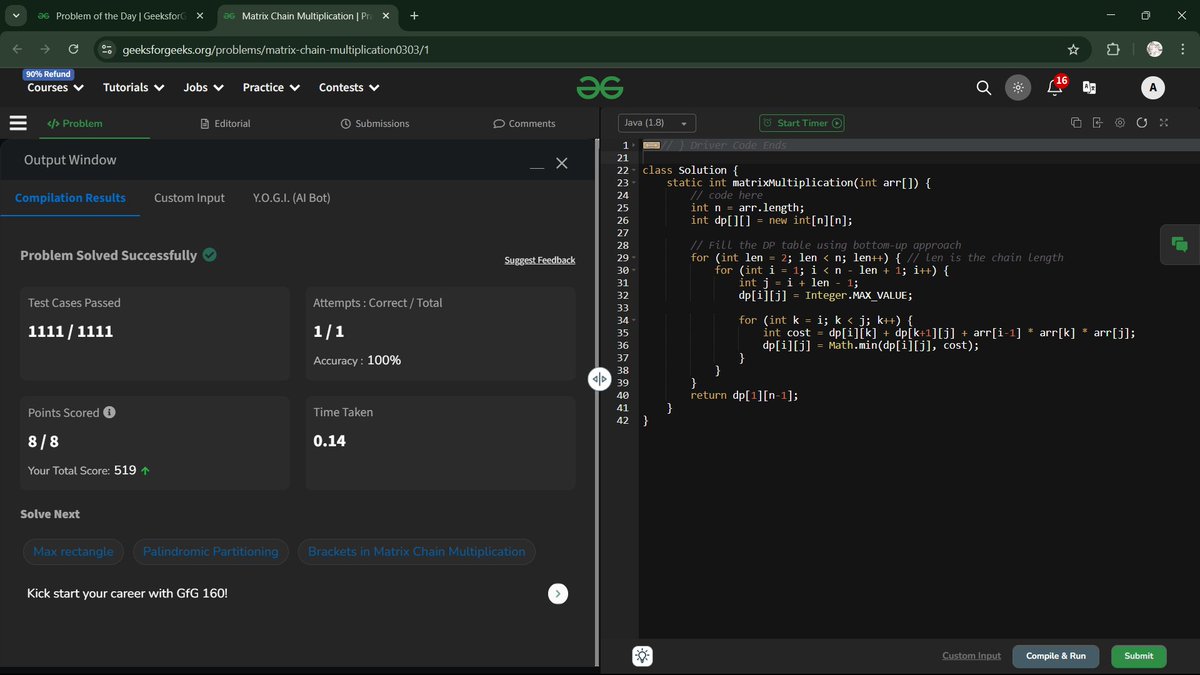Click the code line with Integer.MAX_VALUE
The height and width of the screenshot is (675, 1200).
tap(825, 295)
